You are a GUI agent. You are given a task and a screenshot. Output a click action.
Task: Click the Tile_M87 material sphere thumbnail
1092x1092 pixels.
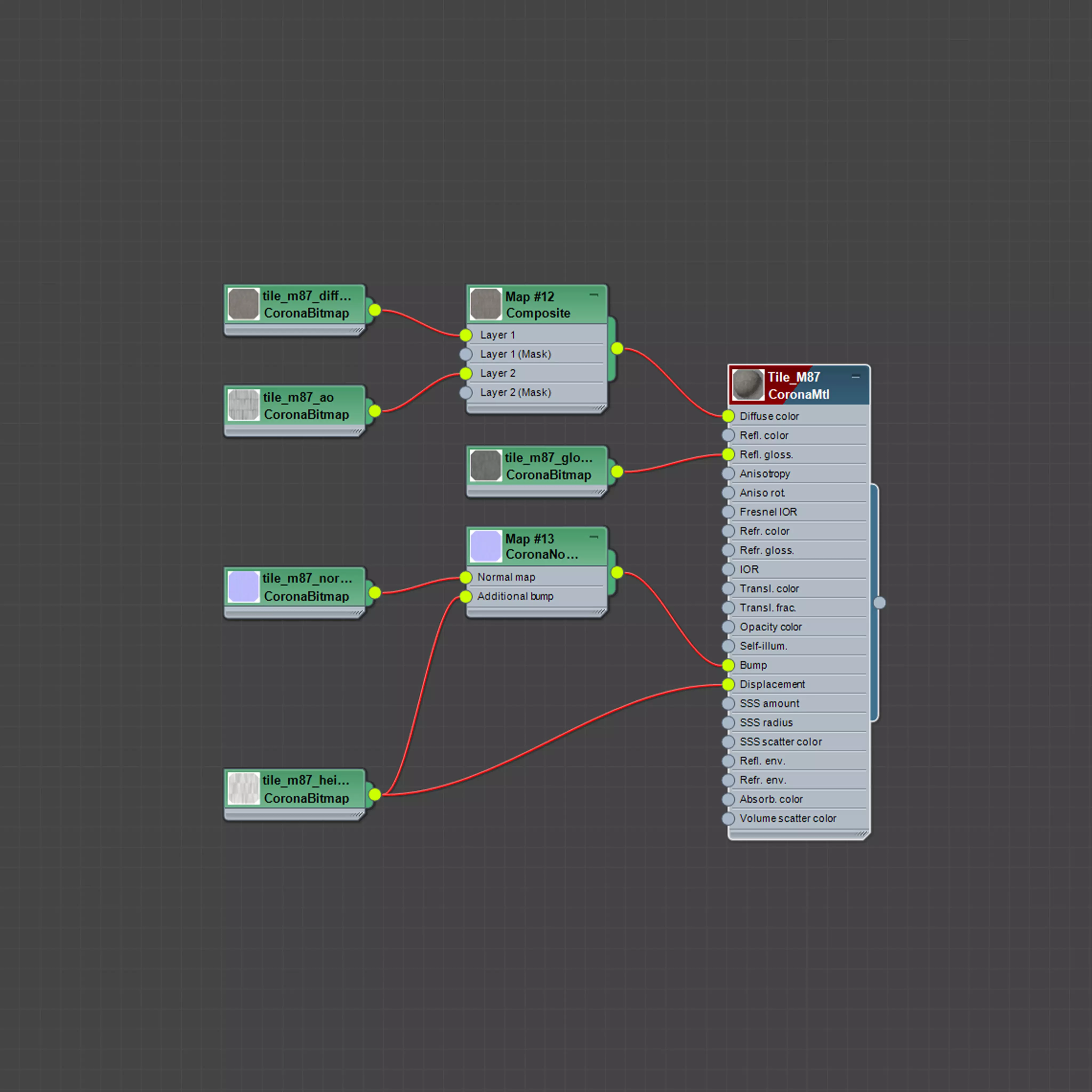[x=748, y=385]
